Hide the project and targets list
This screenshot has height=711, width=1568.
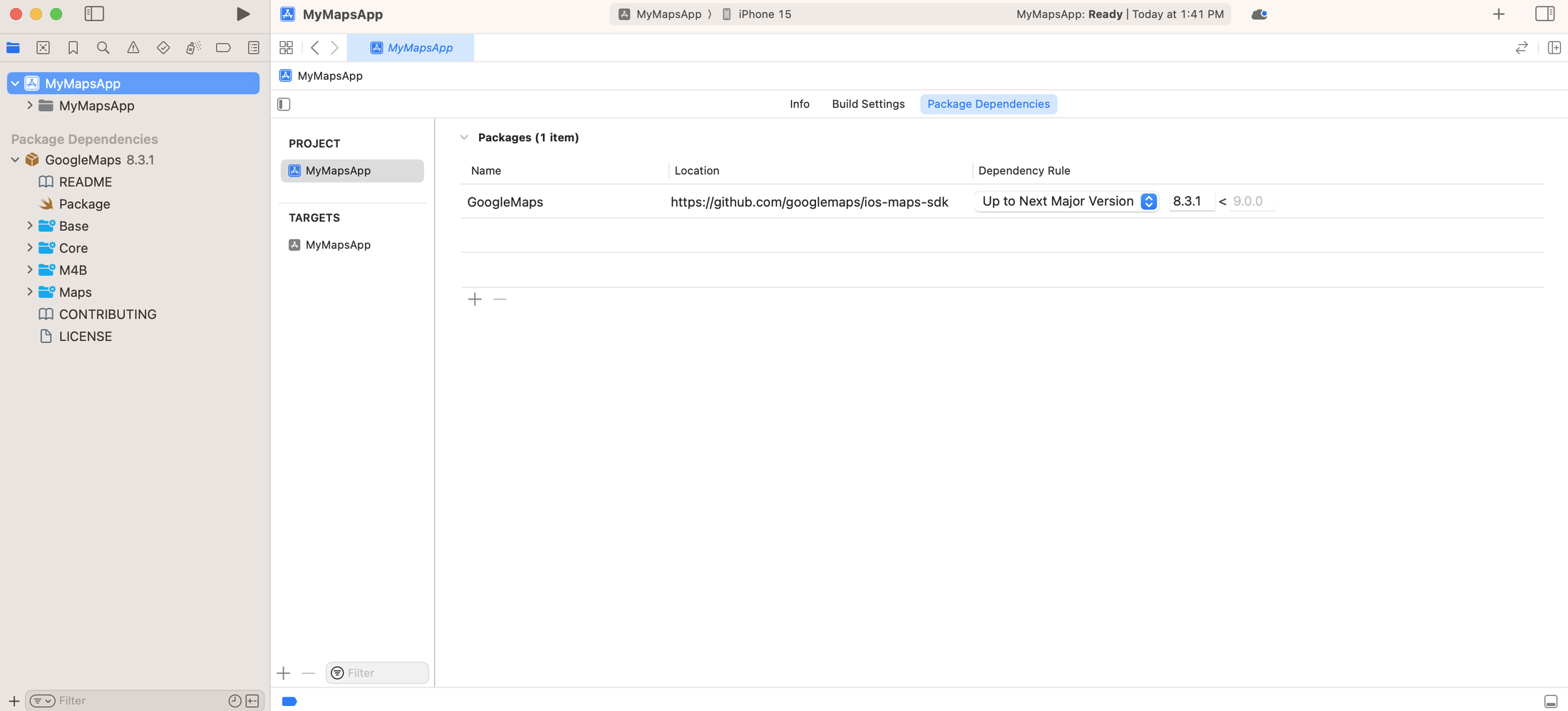(x=284, y=104)
